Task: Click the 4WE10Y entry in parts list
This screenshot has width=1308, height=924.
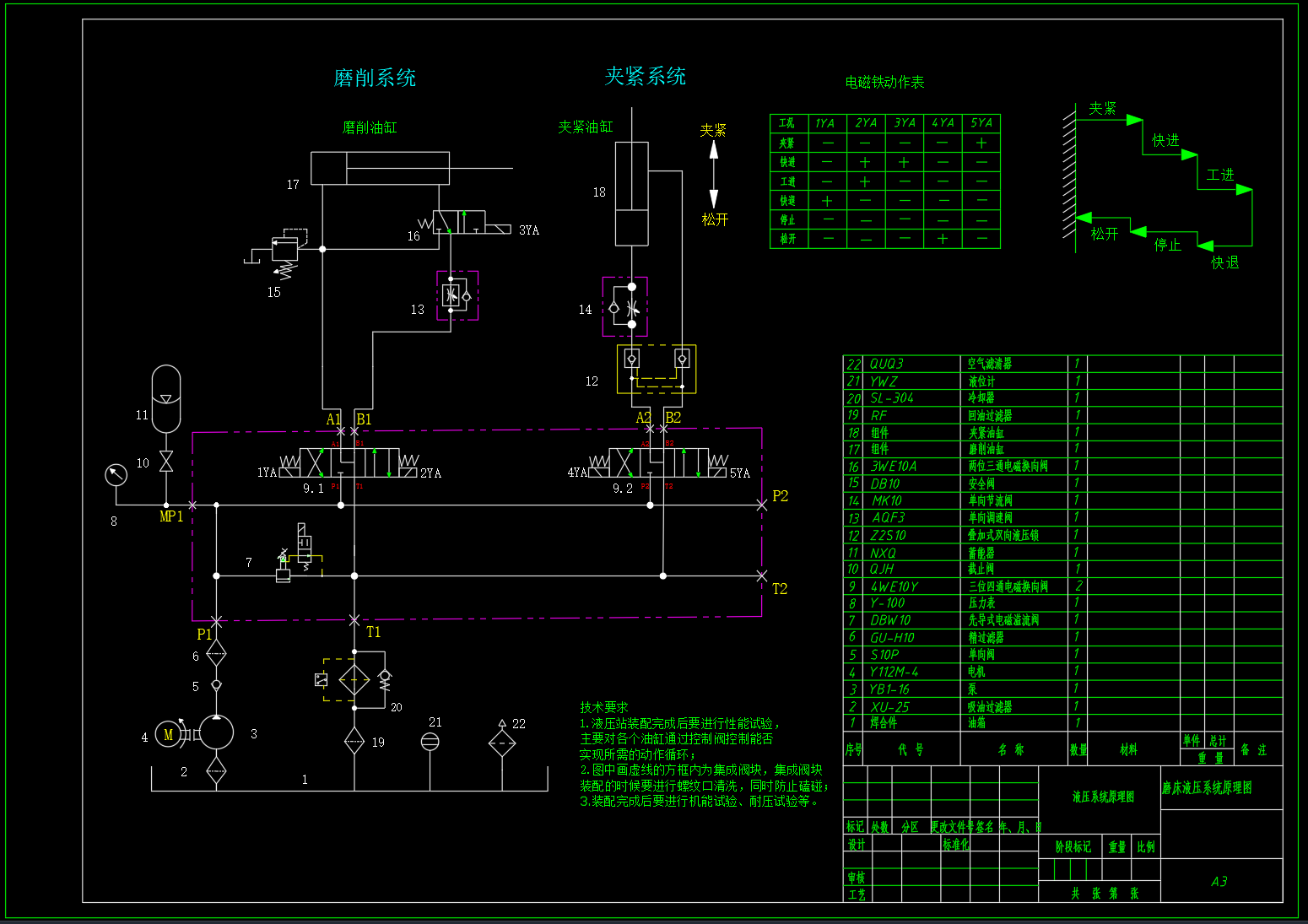Action: (895, 586)
